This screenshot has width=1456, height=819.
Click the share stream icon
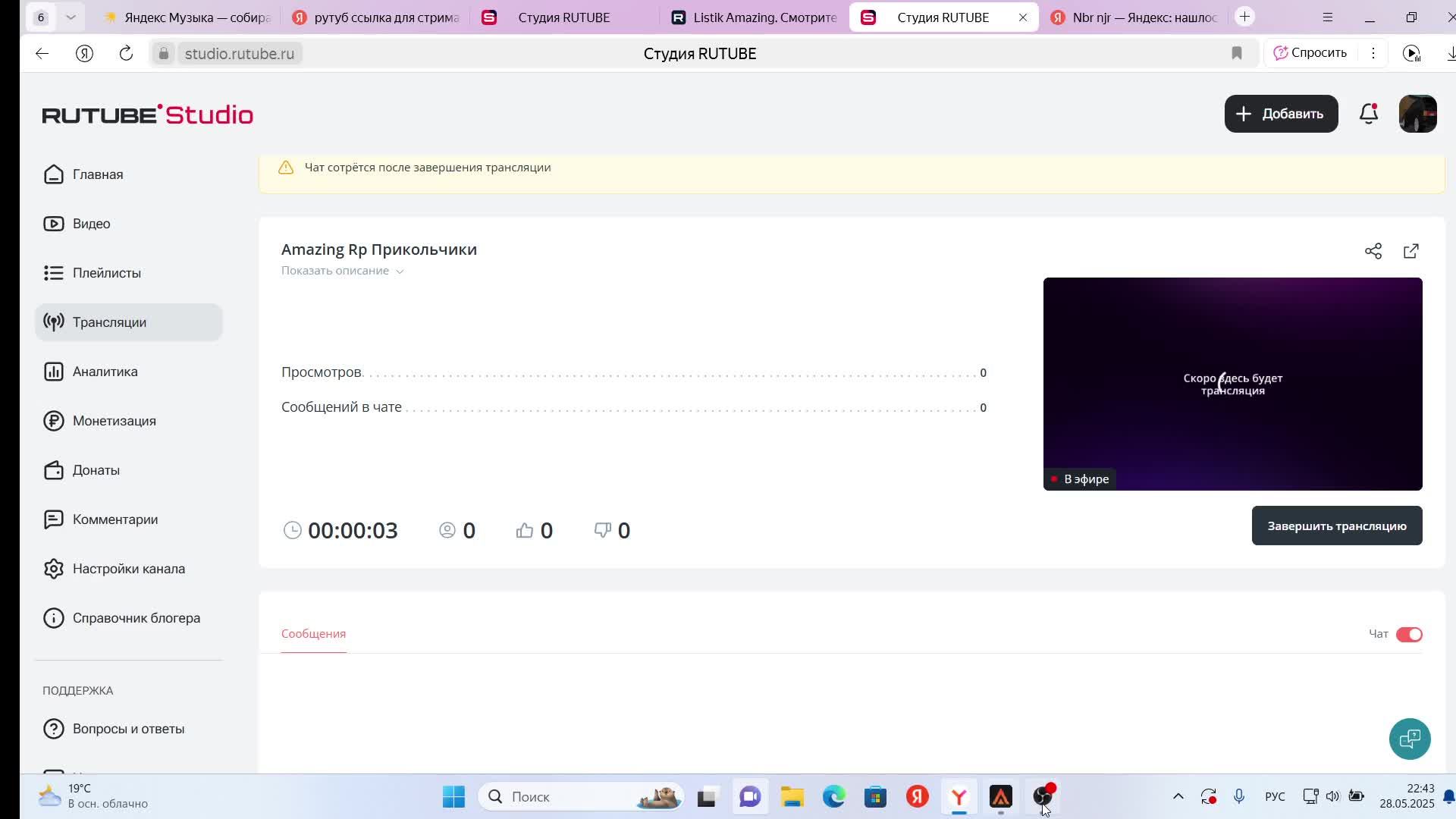click(1373, 251)
